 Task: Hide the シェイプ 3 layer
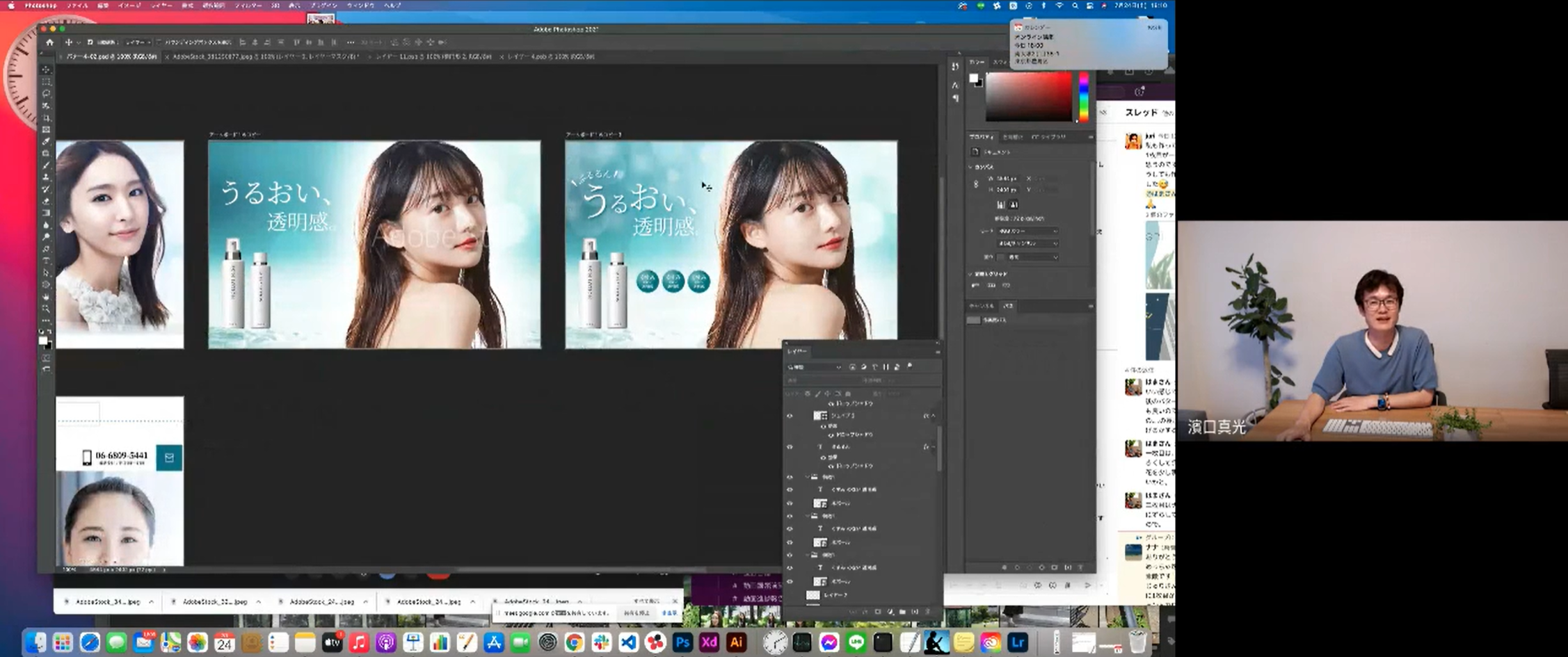[x=790, y=416]
